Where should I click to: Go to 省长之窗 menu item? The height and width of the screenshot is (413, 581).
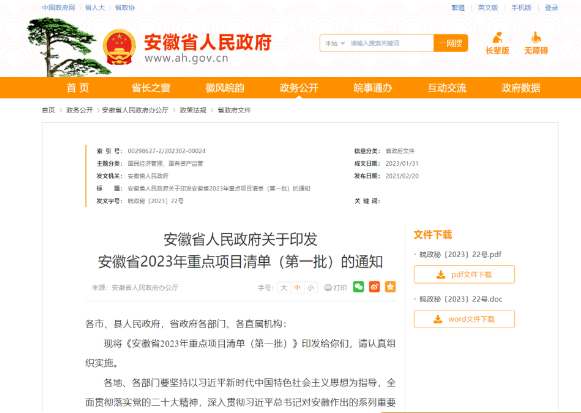[x=151, y=88]
